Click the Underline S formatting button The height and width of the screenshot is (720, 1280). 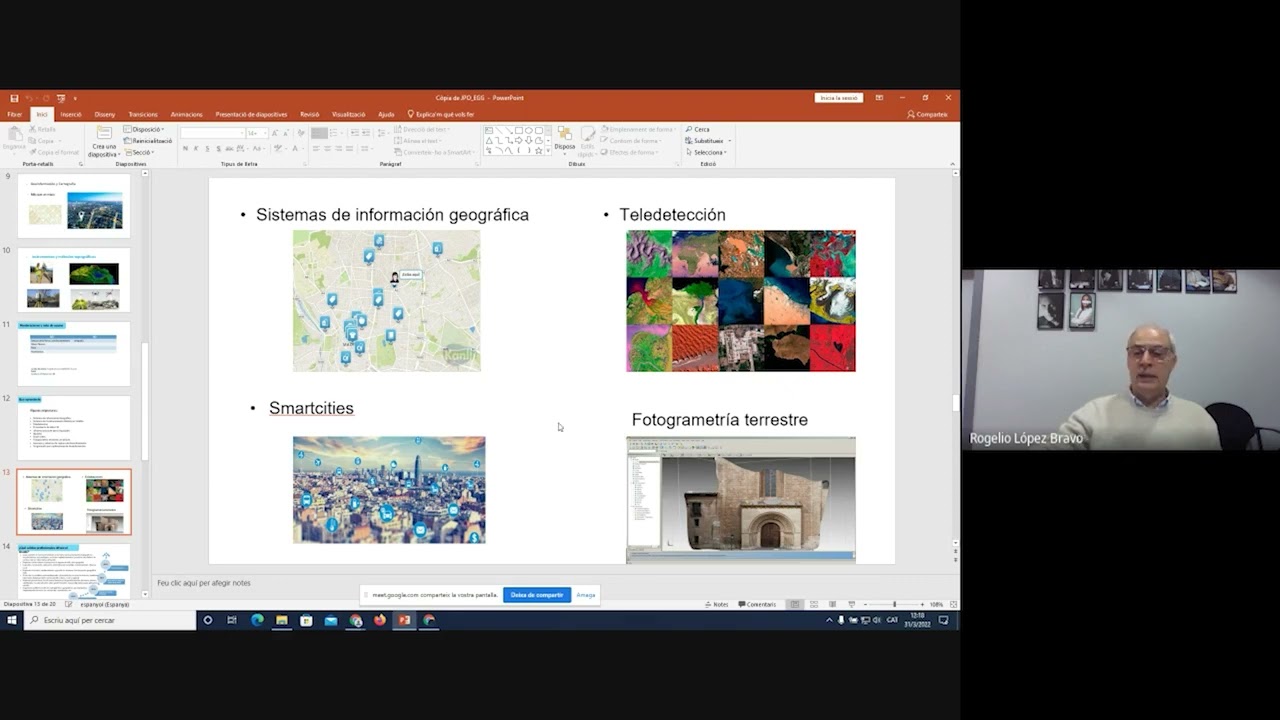[x=209, y=148]
